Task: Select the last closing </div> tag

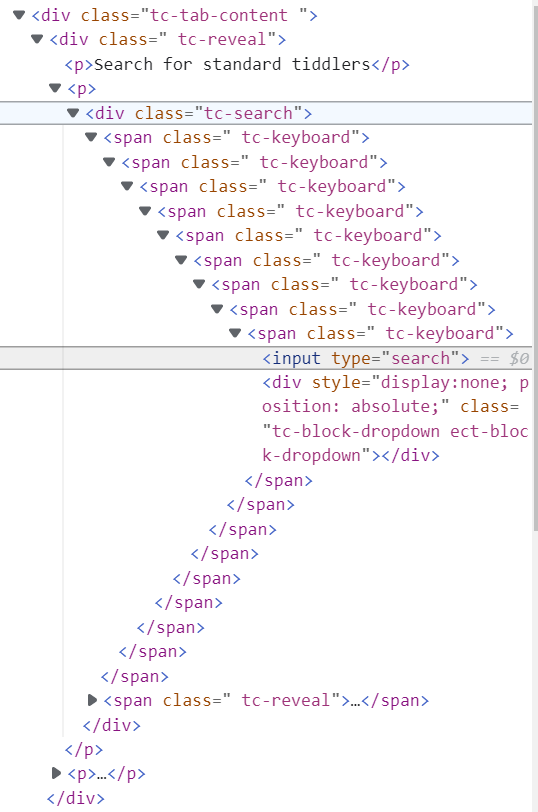Action: (76, 798)
